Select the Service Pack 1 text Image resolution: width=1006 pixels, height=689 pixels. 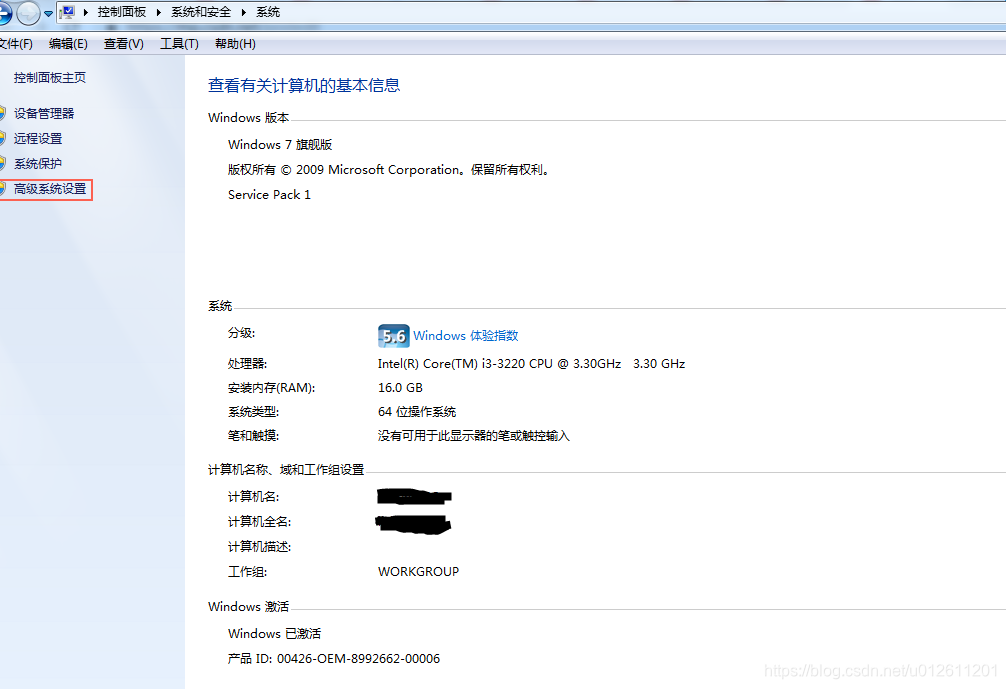[x=269, y=194]
